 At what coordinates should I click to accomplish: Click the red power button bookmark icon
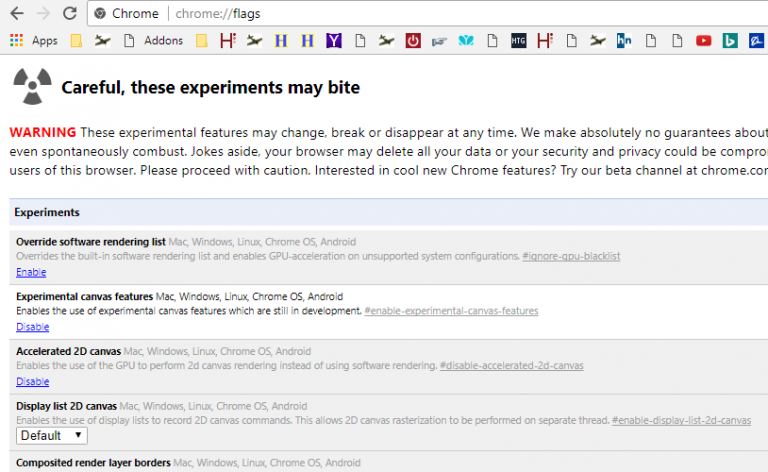point(413,41)
